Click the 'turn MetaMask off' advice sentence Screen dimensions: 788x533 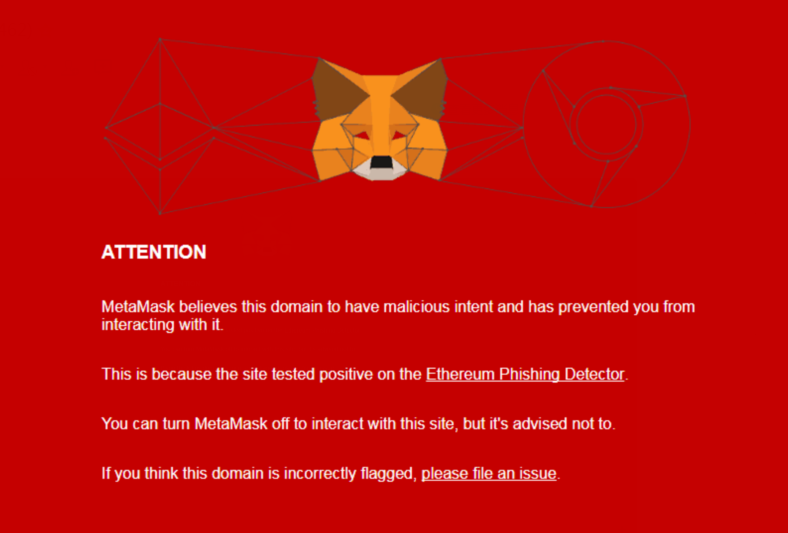click(358, 423)
